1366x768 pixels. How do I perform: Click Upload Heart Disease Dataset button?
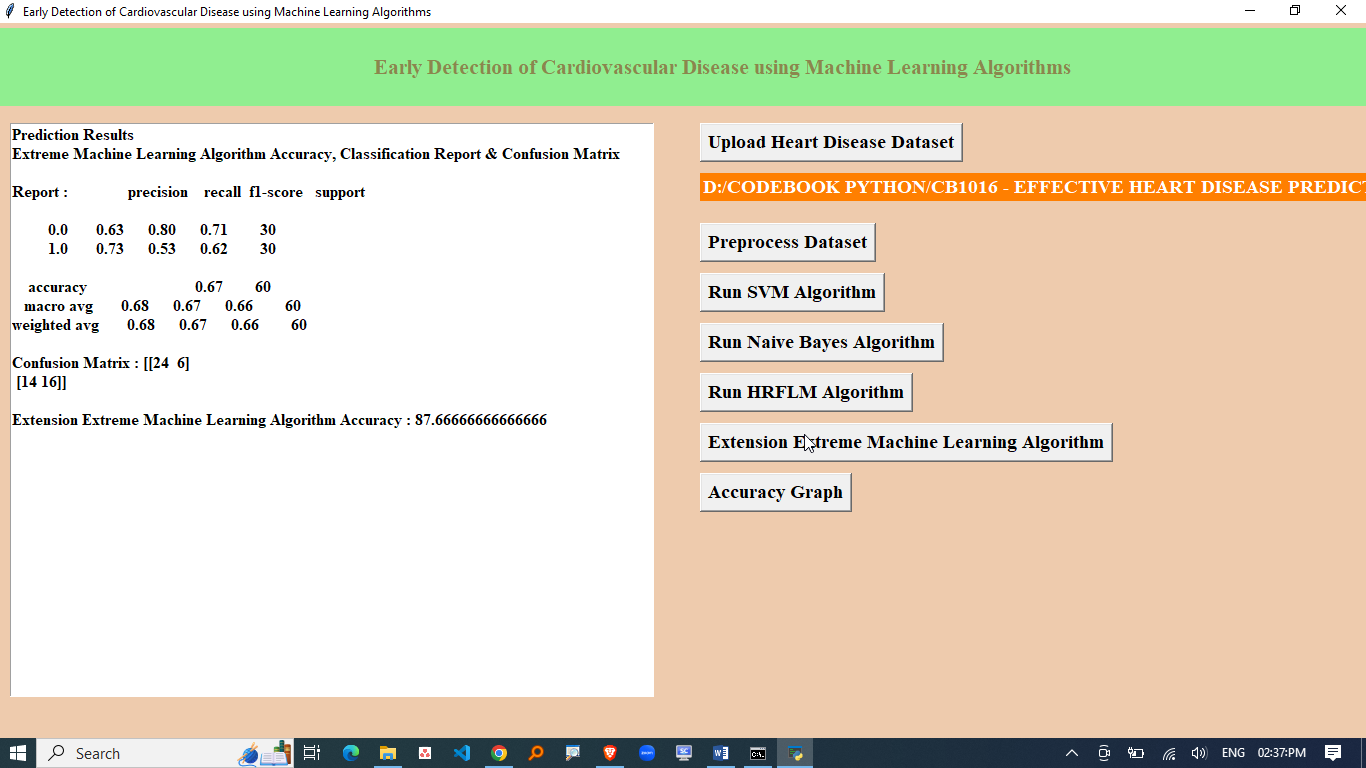831,142
